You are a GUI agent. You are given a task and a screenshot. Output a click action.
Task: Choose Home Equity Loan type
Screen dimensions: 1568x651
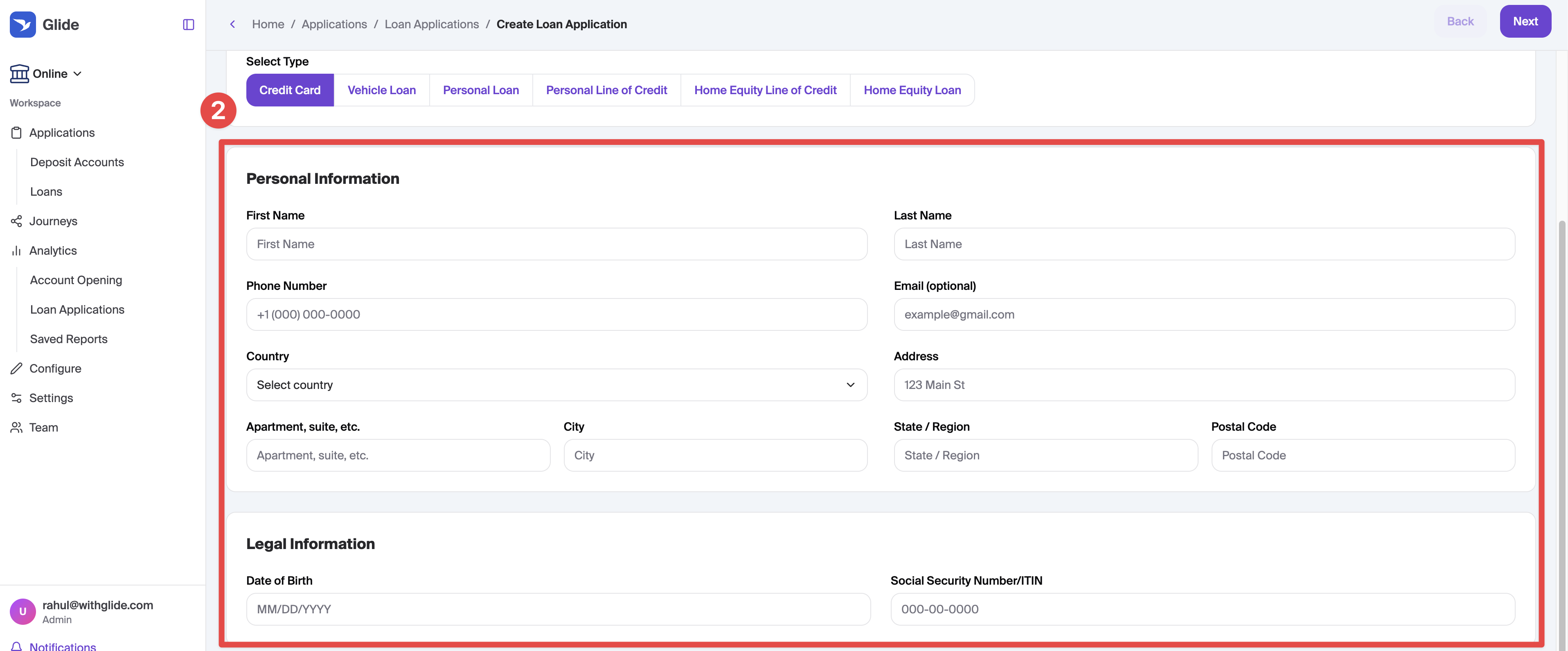(912, 90)
